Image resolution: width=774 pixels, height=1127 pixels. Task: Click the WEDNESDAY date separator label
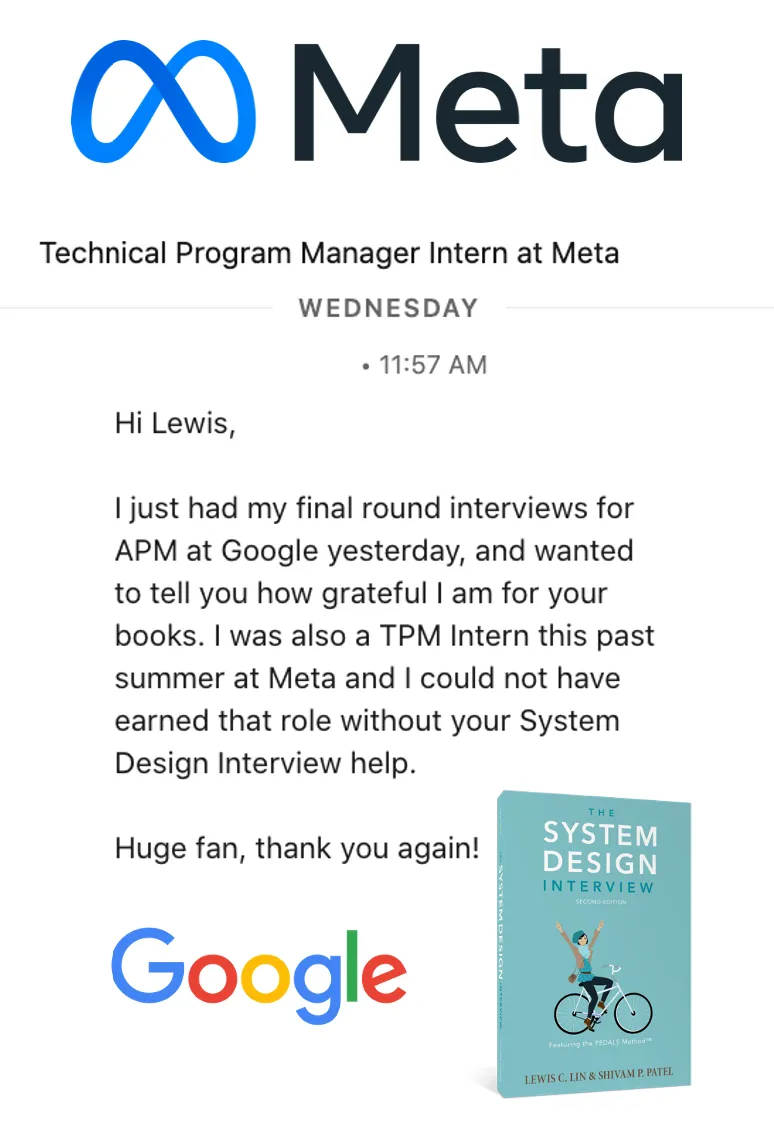[388, 308]
